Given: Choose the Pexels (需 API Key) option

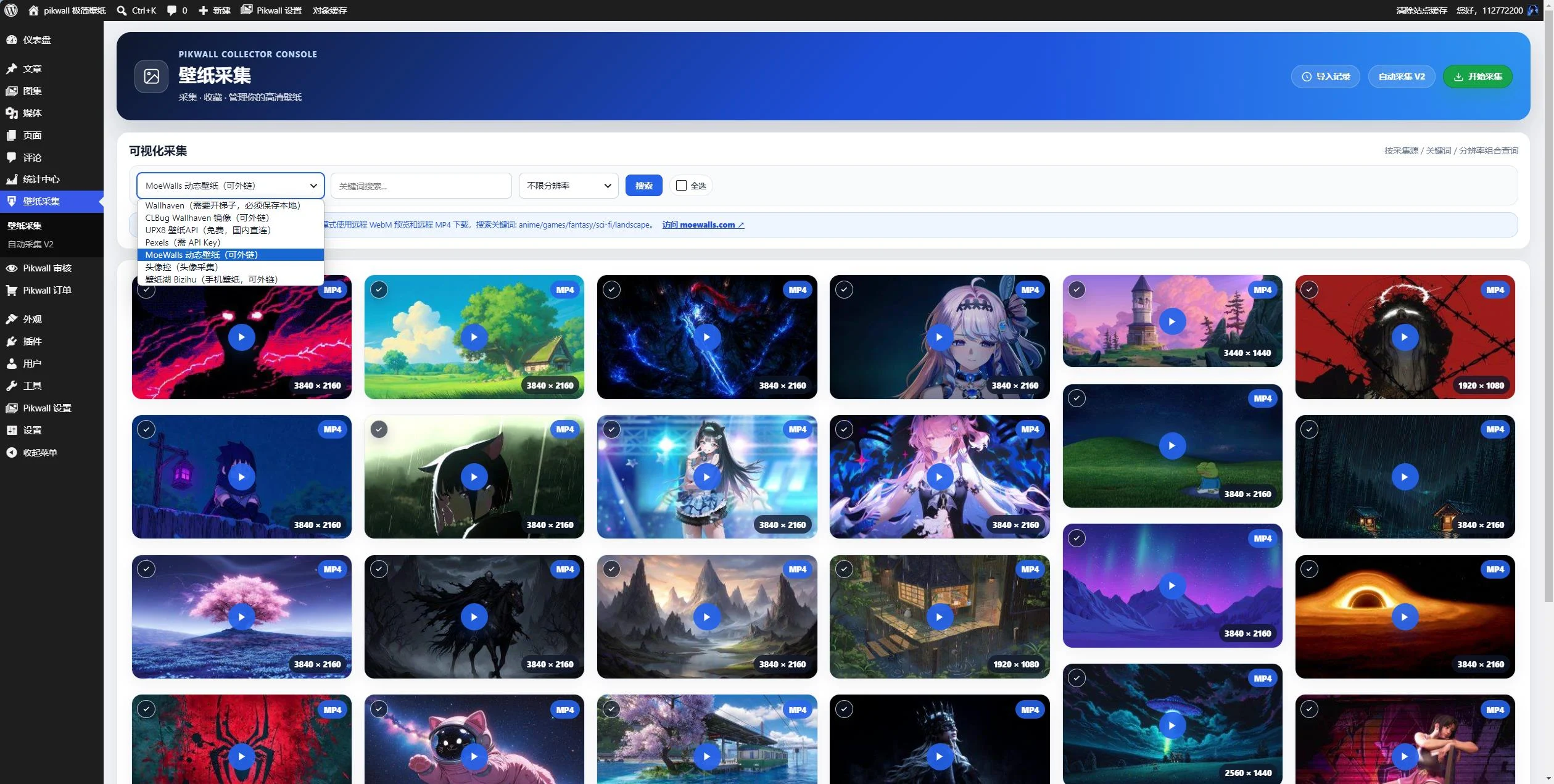Looking at the screenshot, I should (230, 242).
